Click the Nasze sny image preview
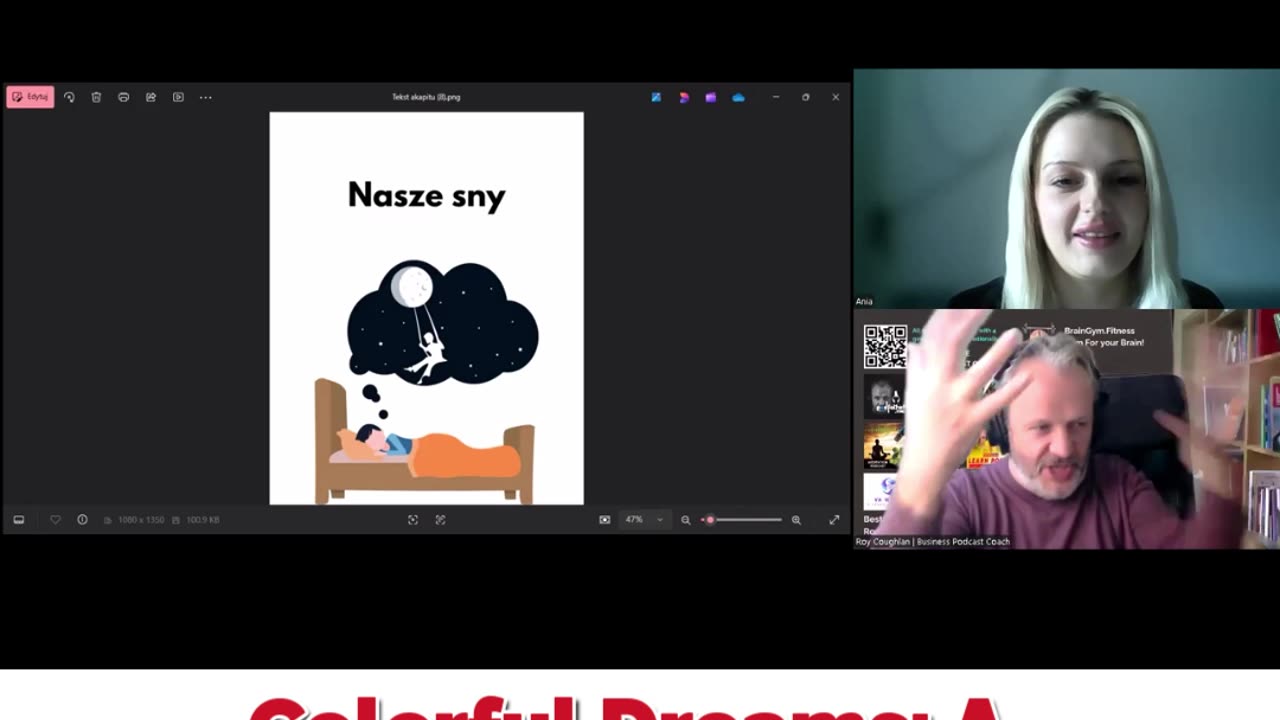 click(x=426, y=308)
